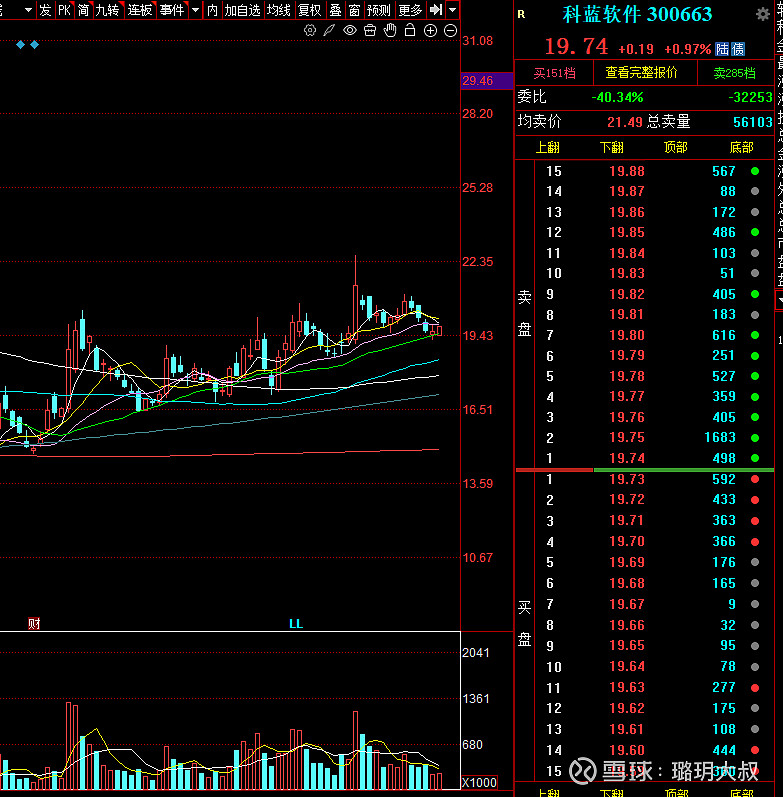Select sell level 1 price 19.74
Viewport: 783px width, 797px height.
coord(627,458)
